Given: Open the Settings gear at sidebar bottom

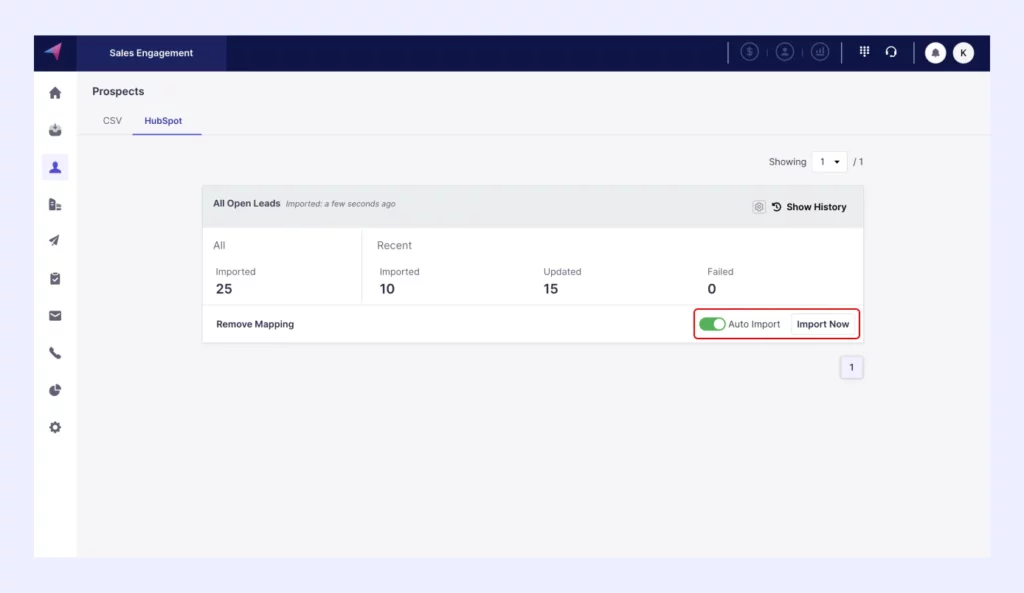Looking at the screenshot, I should tap(55, 427).
